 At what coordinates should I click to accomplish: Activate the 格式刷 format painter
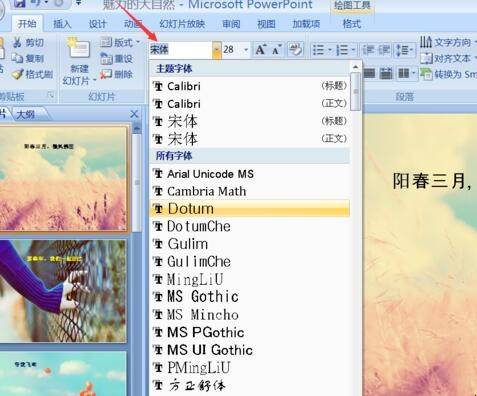32,74
